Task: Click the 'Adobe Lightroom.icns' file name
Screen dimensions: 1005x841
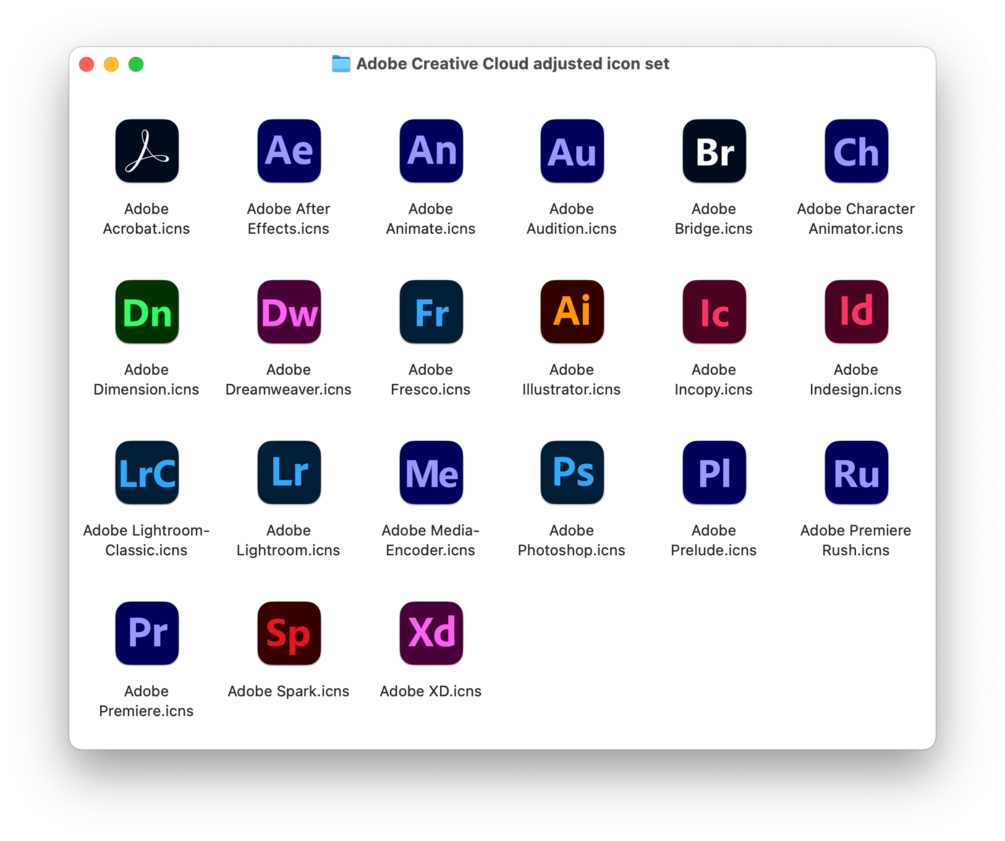Action: point(288,540)
